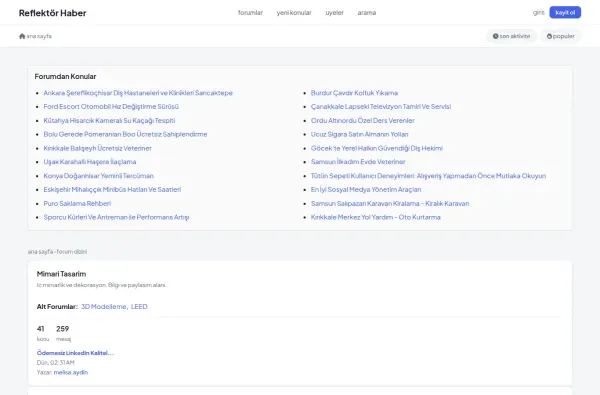Show popüler topics
This screenshot has width=600, height=395.
point(560,36)
